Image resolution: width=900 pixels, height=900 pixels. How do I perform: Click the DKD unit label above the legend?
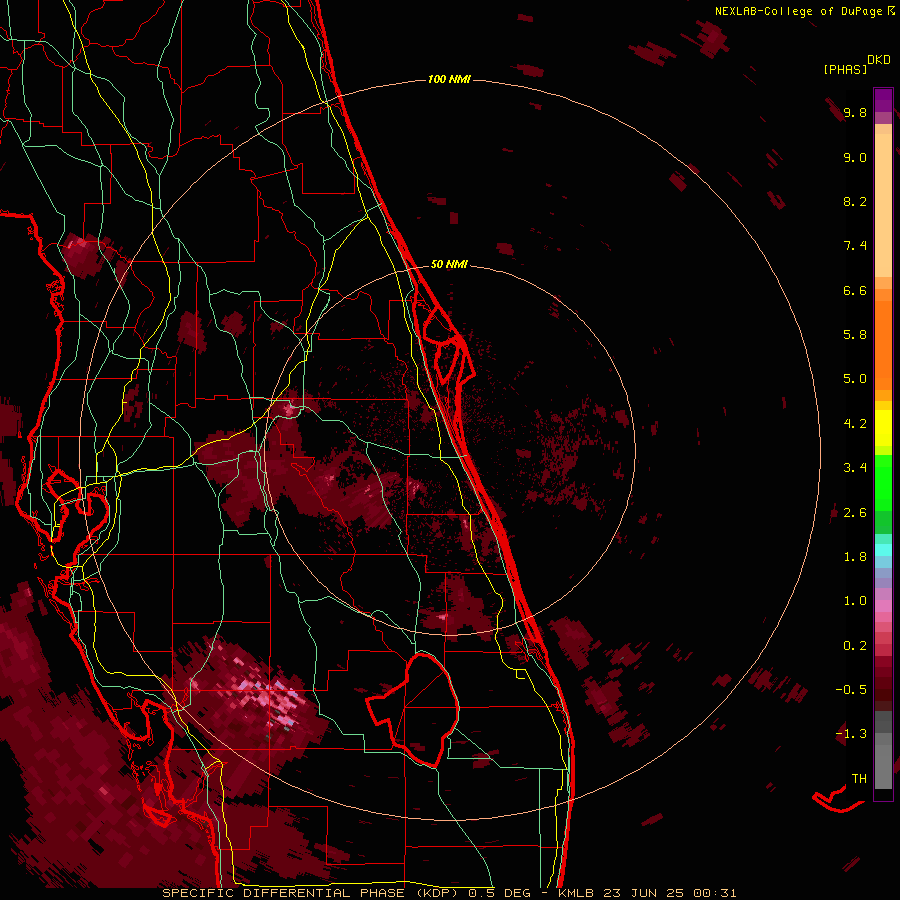(x=879, y=60)
